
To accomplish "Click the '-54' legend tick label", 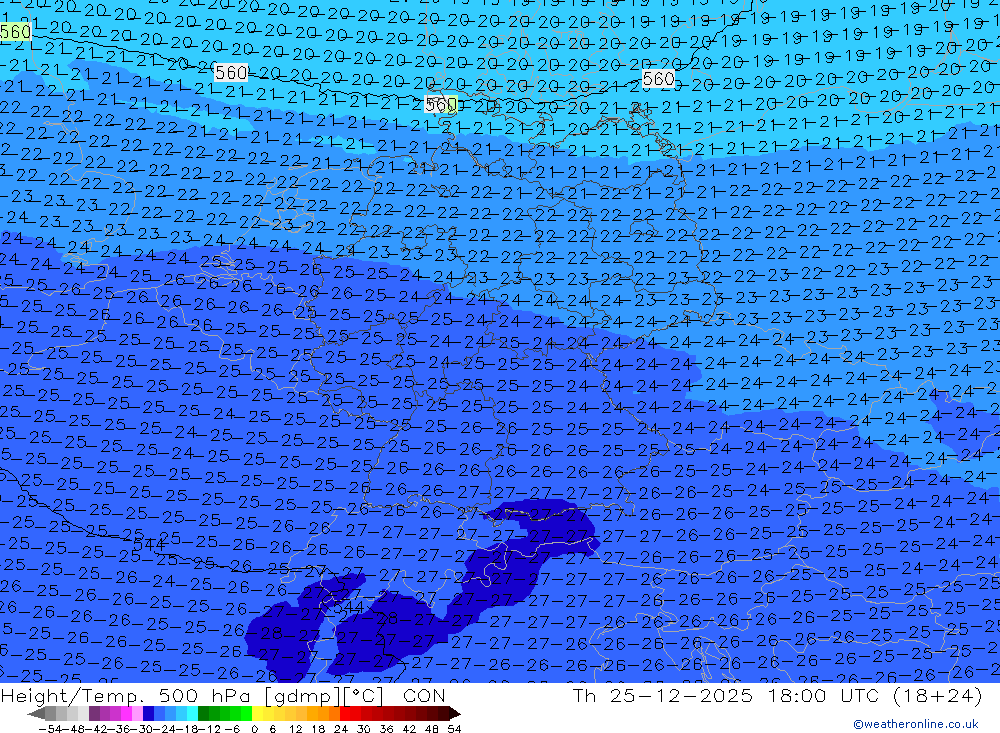I will [50, 729].
